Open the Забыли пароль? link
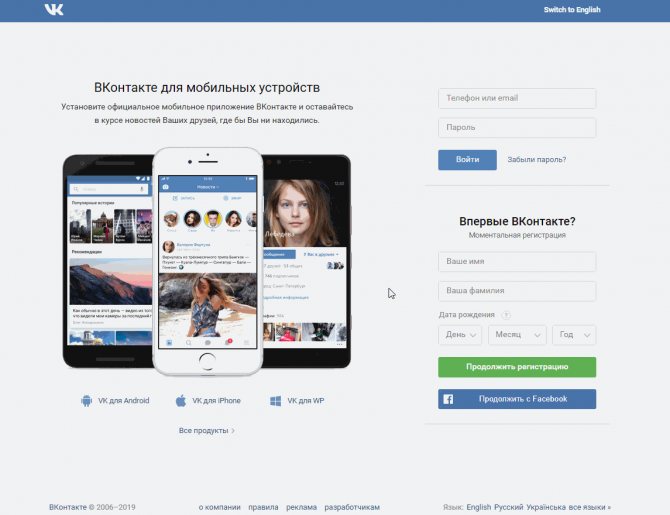The image size is (670, 515). [x=537, y=160]
